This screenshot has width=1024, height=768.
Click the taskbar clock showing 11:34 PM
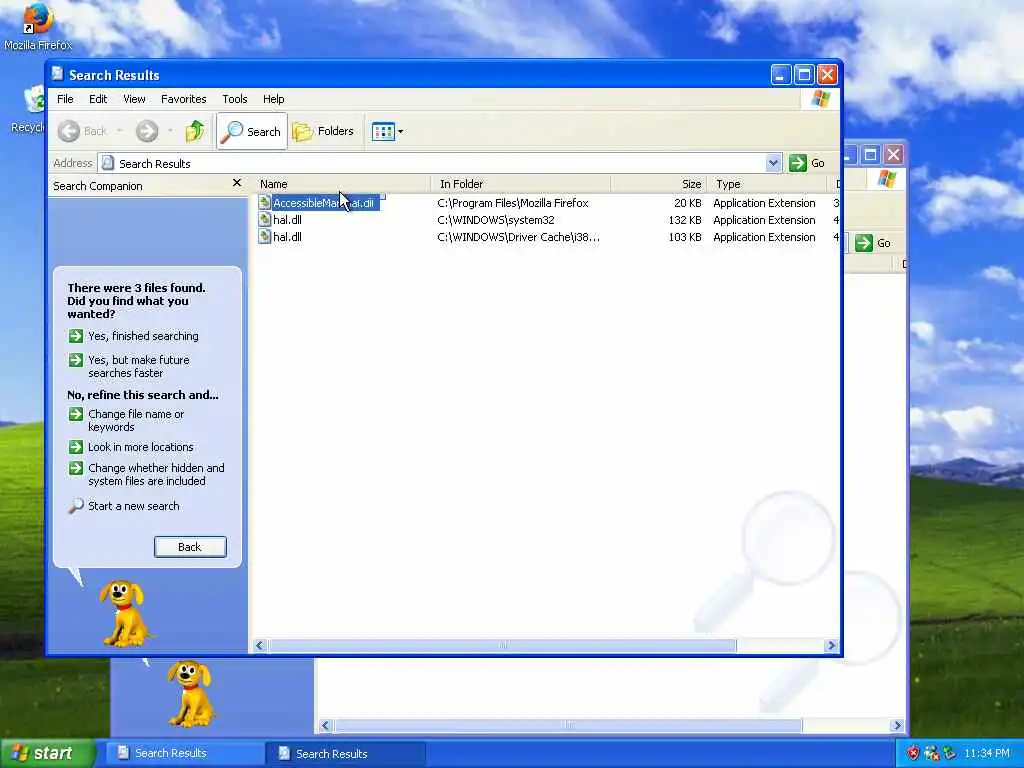[x=987, y=753]
